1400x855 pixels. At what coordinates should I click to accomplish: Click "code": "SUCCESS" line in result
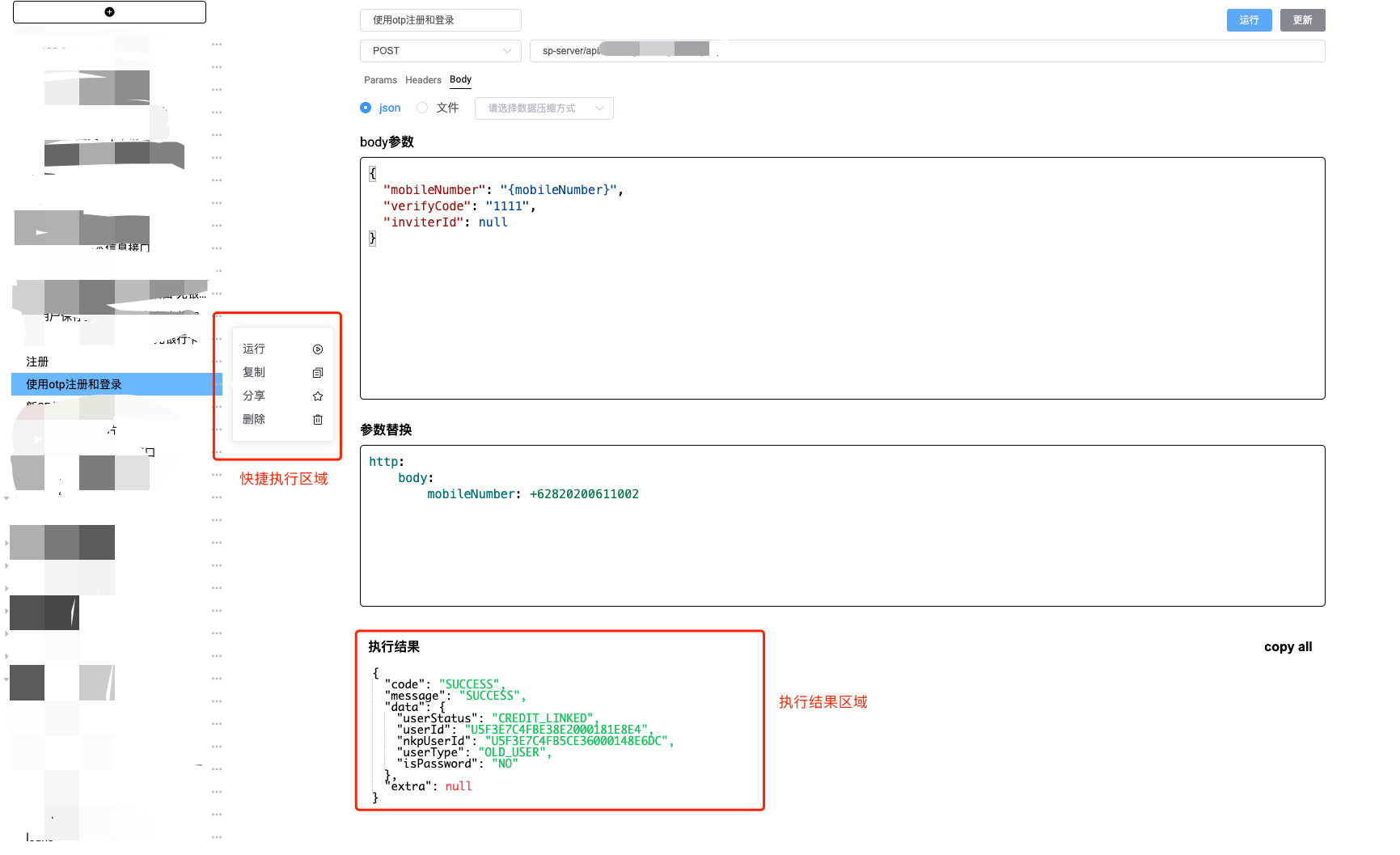[445, 684]
